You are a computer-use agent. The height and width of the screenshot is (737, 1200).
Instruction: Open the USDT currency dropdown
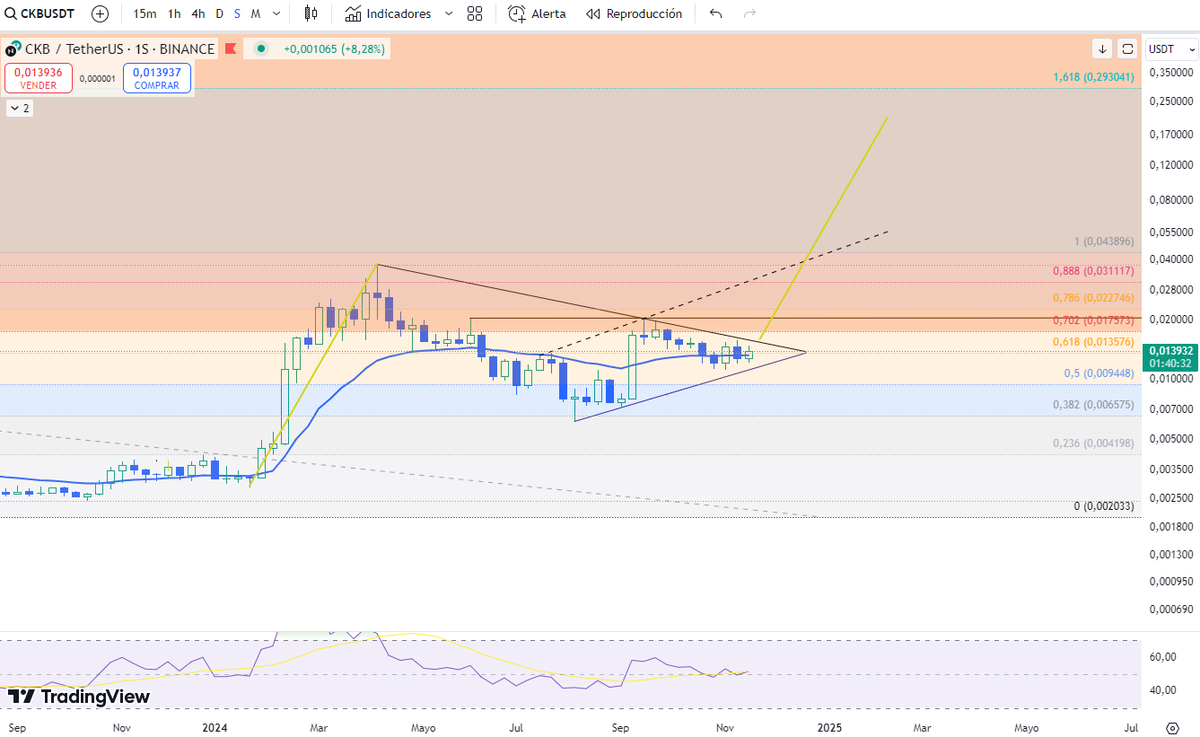(1172, 48)
